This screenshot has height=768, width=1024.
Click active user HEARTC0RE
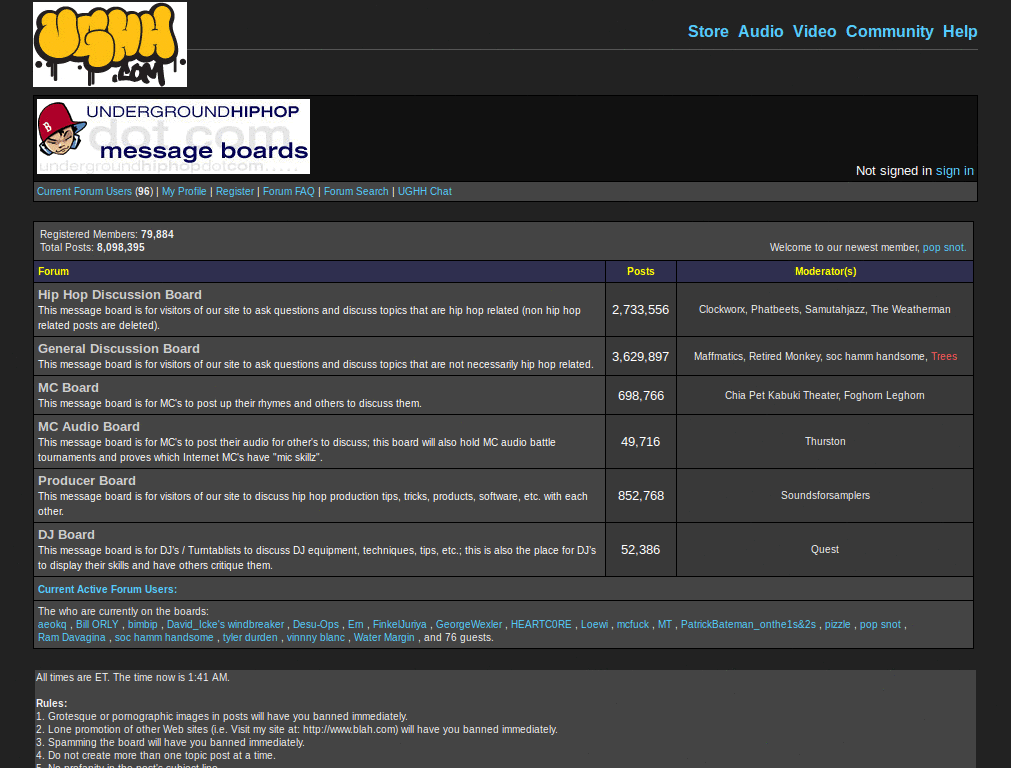tap(541, 624)
